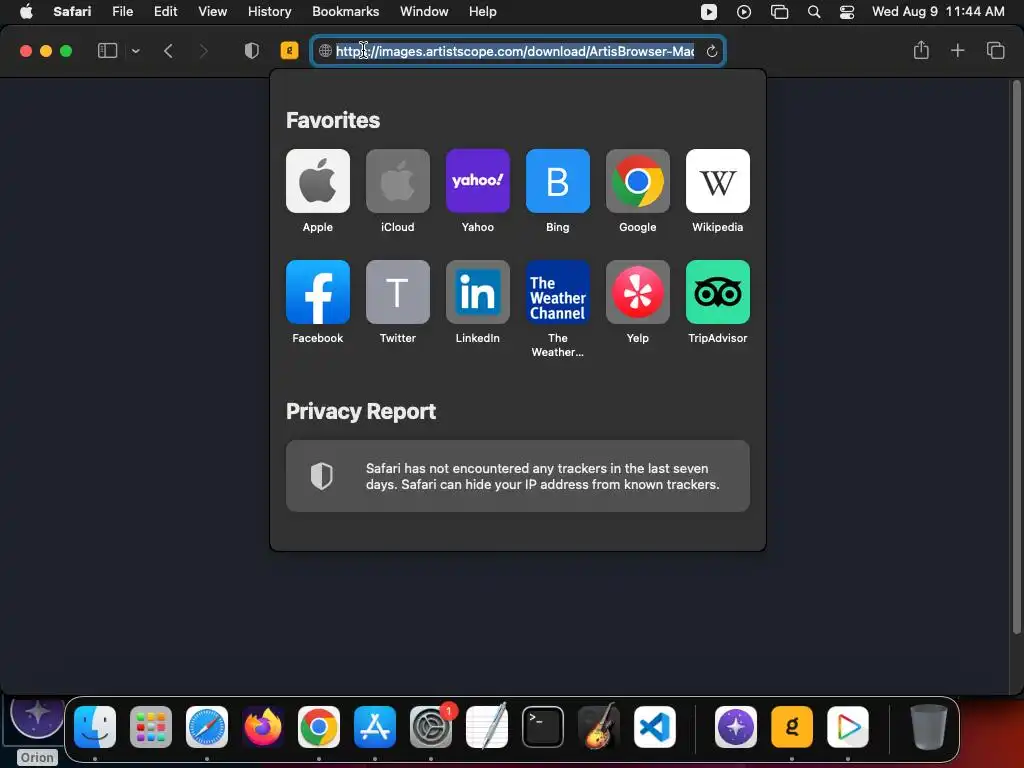Open the Apple menu
The width and height of the screenshot is (1024, 768).
pyautogui.click(x=26, y=11)
